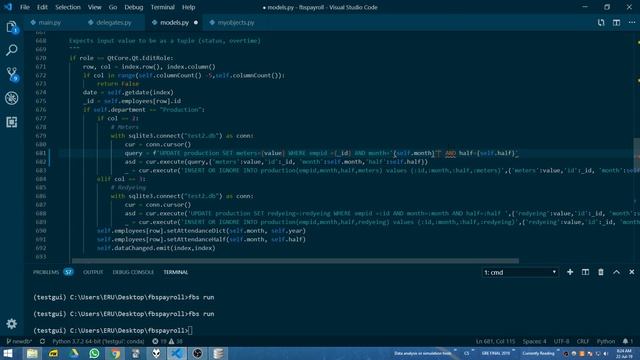The width and height of the screenshot is (640, 360).
Task: Open the Search view in activity bar
Action: [11, 50]
